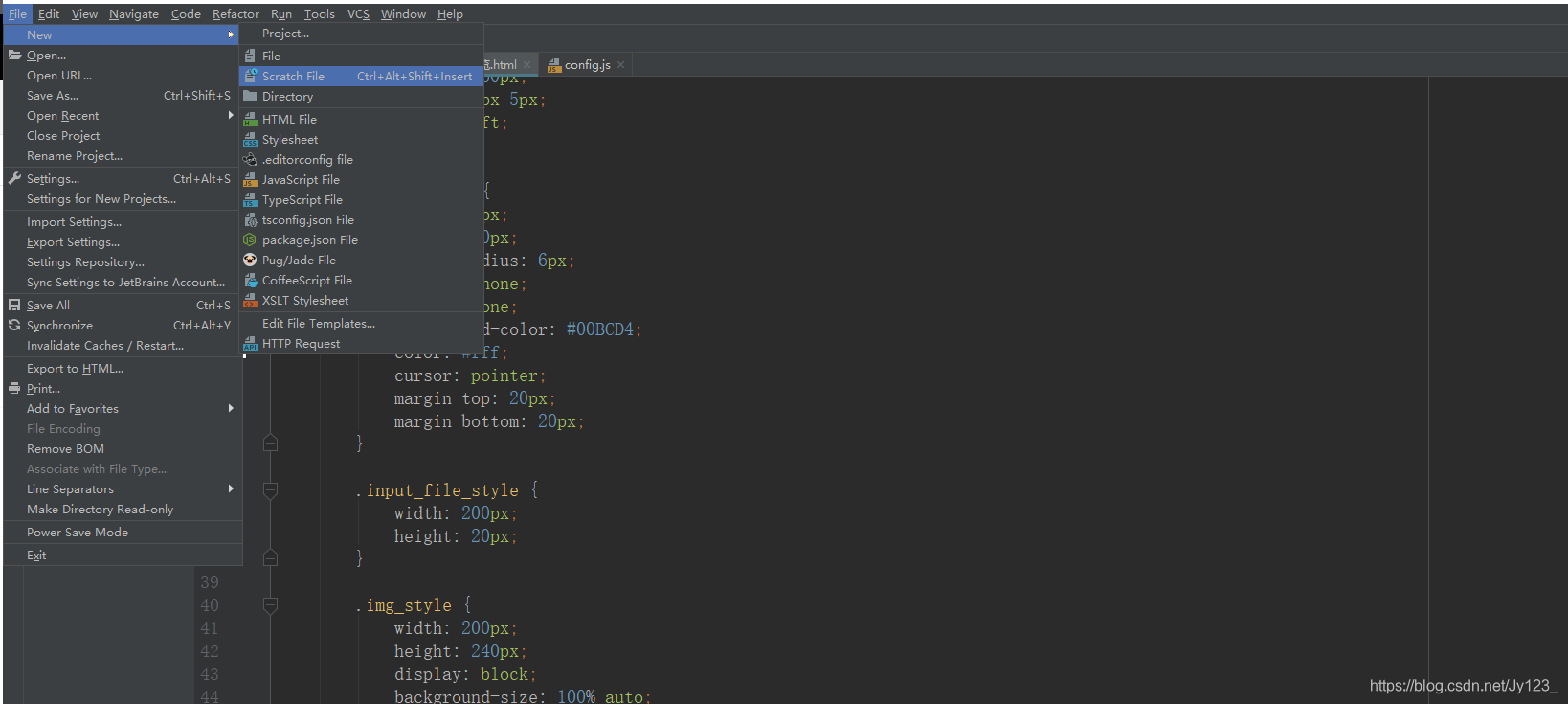Click the .editorconfig file icon

[250, 159]
